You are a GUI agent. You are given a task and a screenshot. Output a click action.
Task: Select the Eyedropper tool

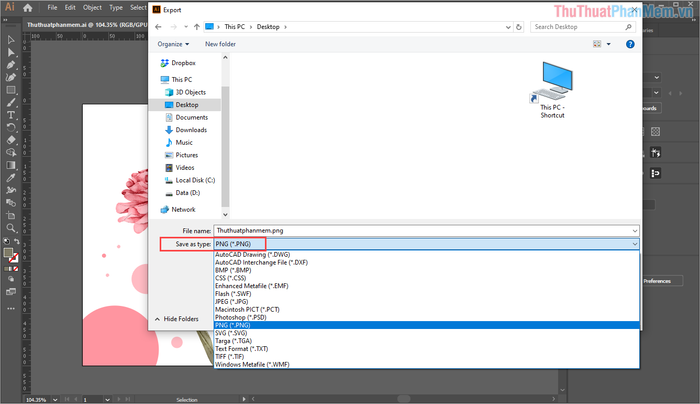11,178
